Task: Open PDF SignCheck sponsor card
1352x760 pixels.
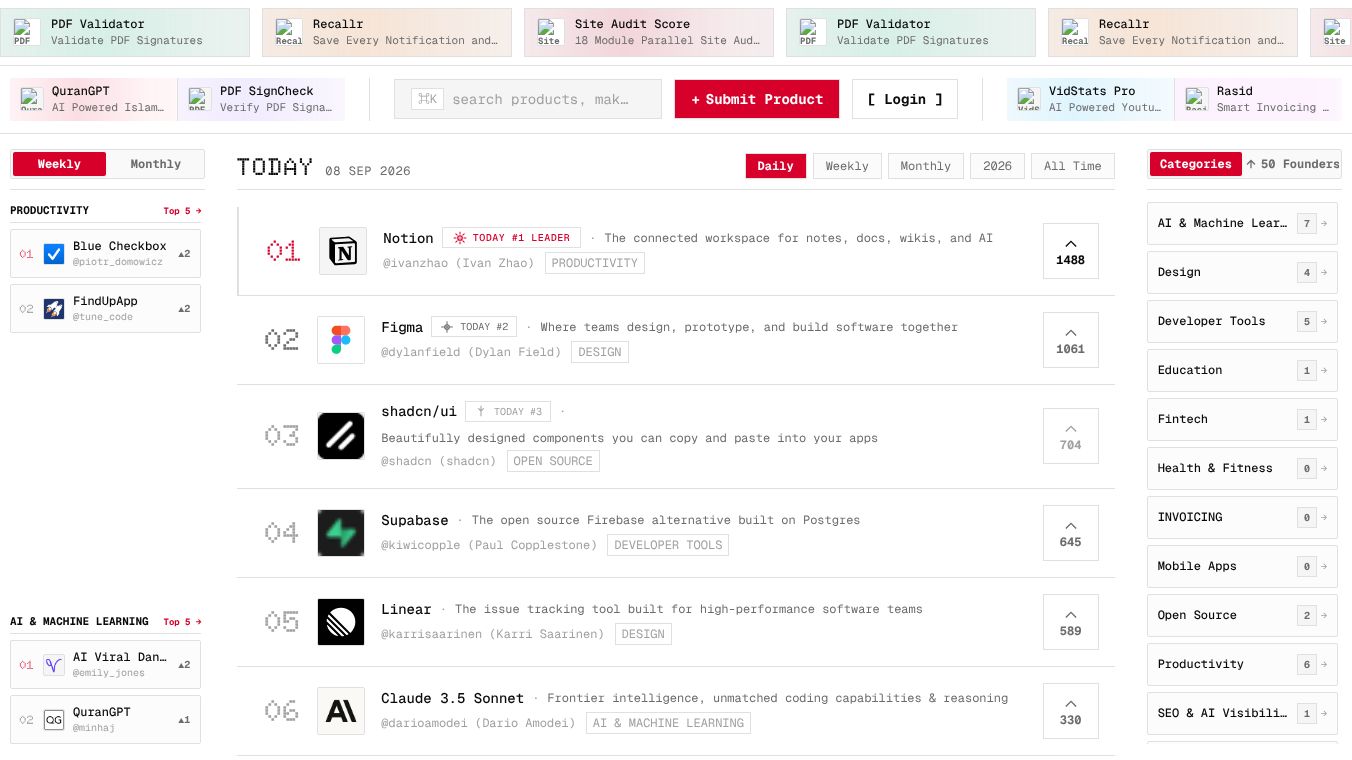Action: point(261,99)
